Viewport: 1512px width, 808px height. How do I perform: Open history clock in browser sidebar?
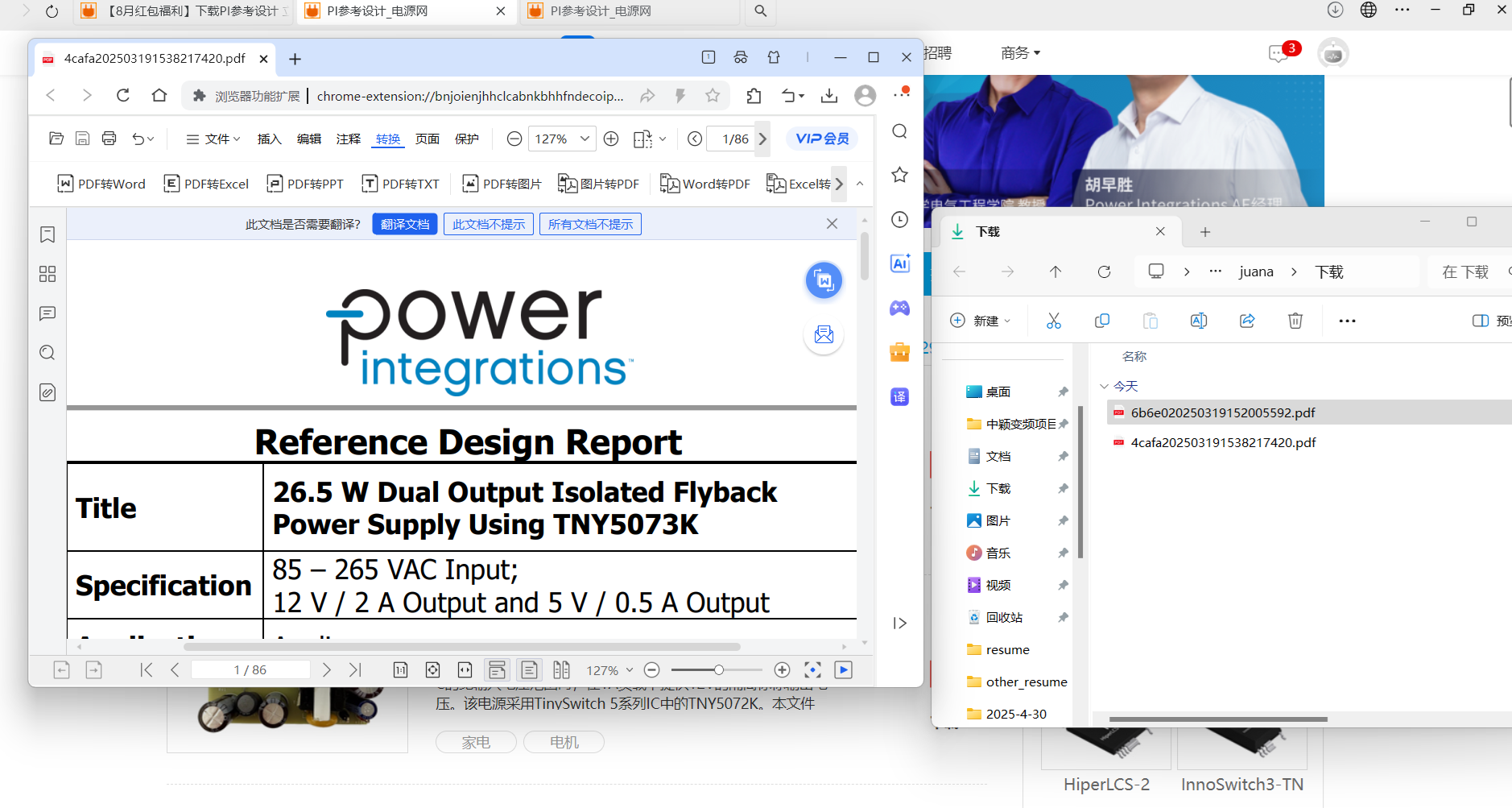pyautogui.click(x=900, y=219)
